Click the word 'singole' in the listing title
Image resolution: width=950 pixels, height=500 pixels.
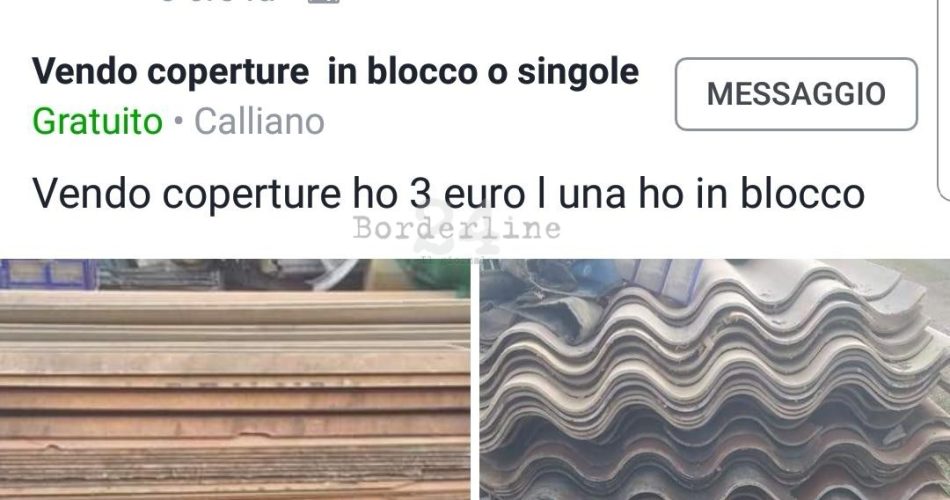click(578, 72)
